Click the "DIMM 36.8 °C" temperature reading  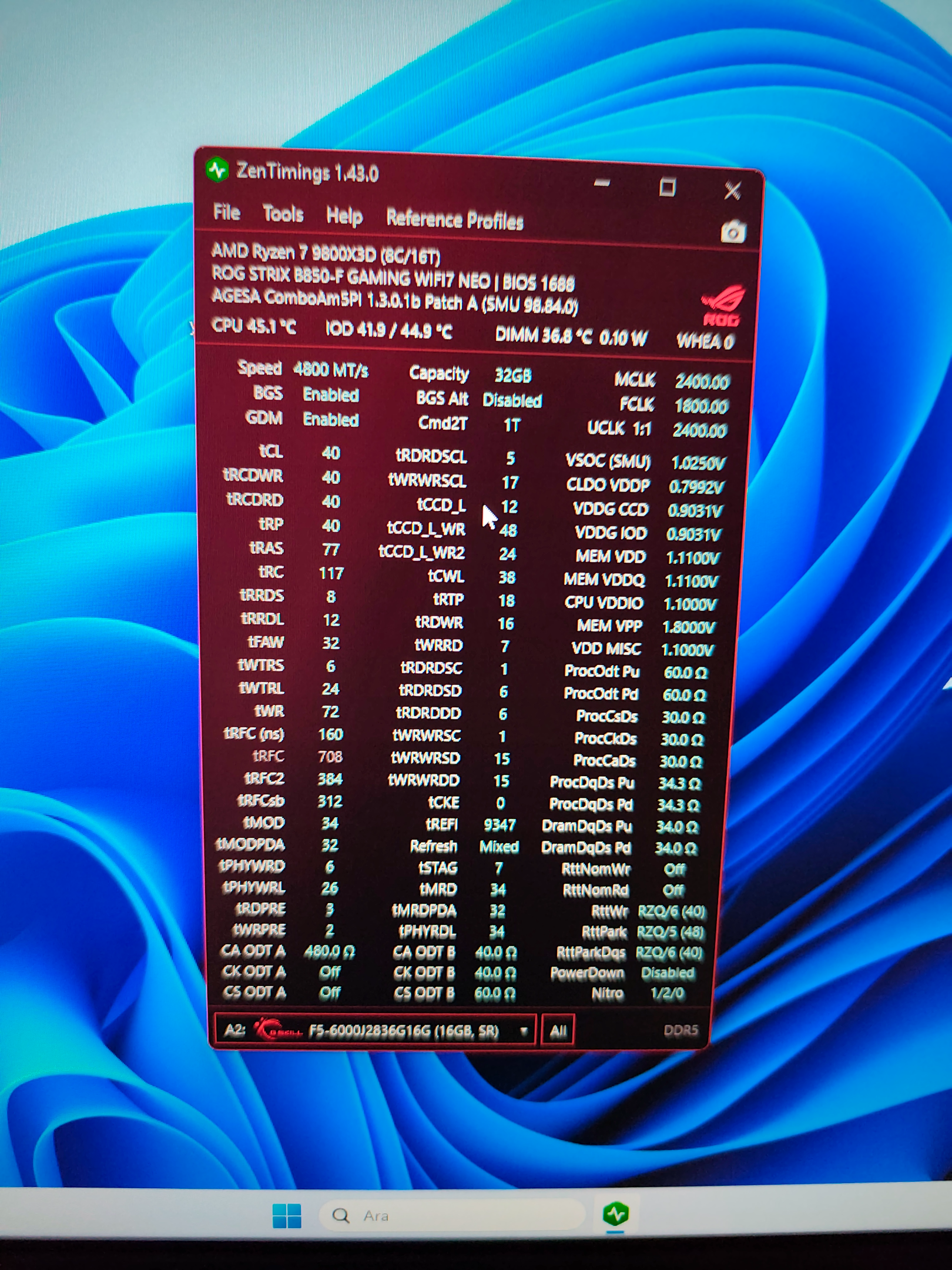(543, 336)
